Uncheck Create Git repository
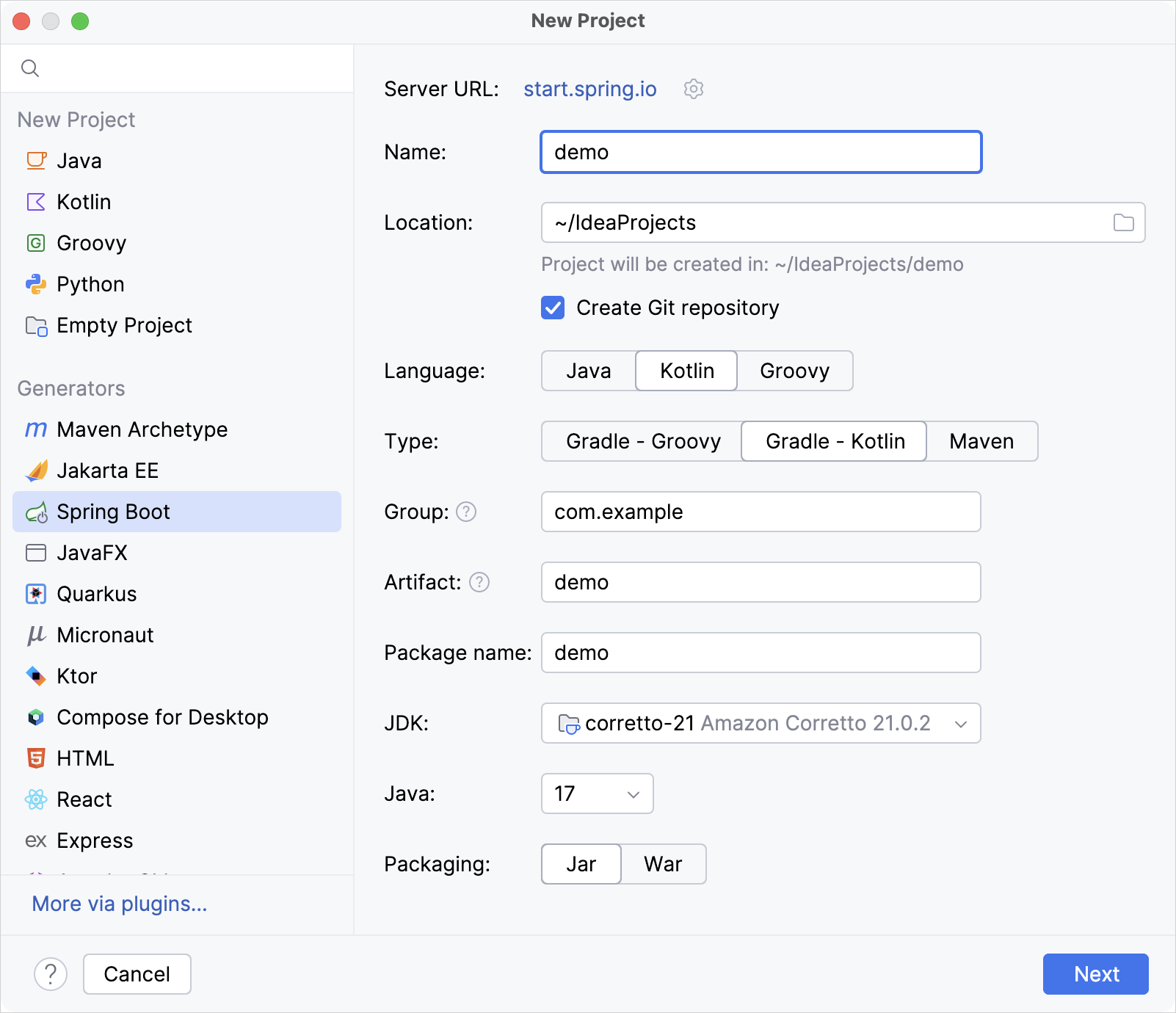This screenshot has height=1013, width=1176. tap(553, 308)
